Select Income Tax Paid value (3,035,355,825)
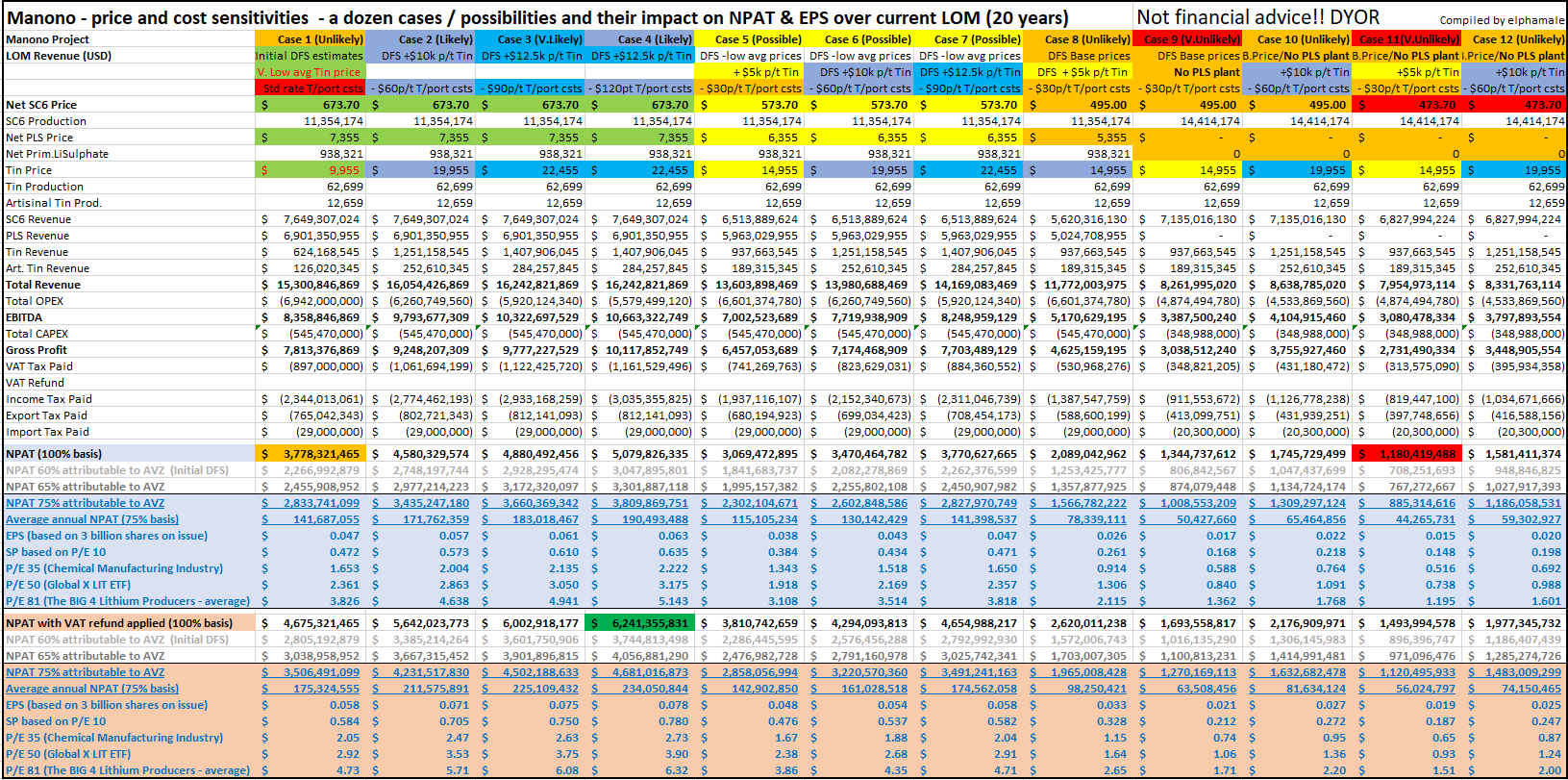The height and width of the screenshot is (780, 1568). tap(639, 399)
